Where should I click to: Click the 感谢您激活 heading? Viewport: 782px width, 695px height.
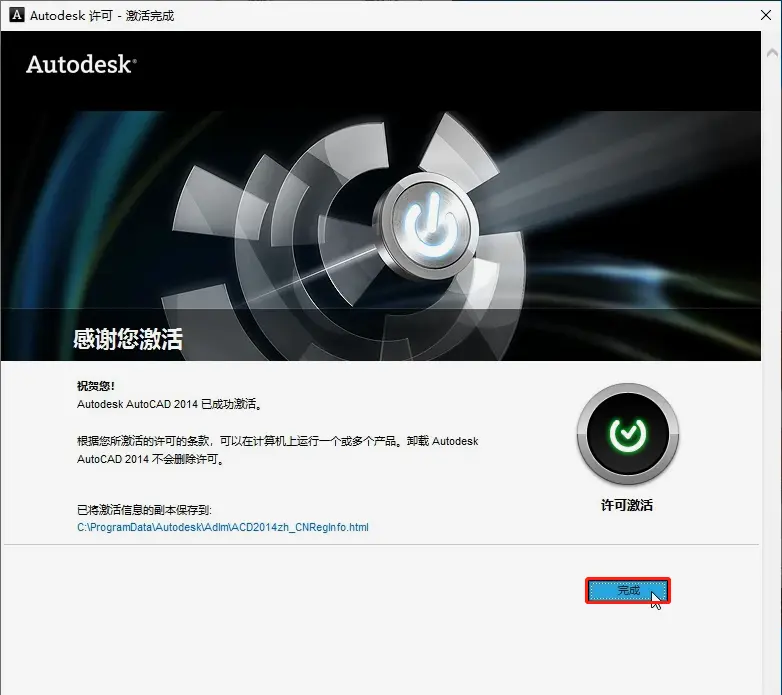[128, 339]
